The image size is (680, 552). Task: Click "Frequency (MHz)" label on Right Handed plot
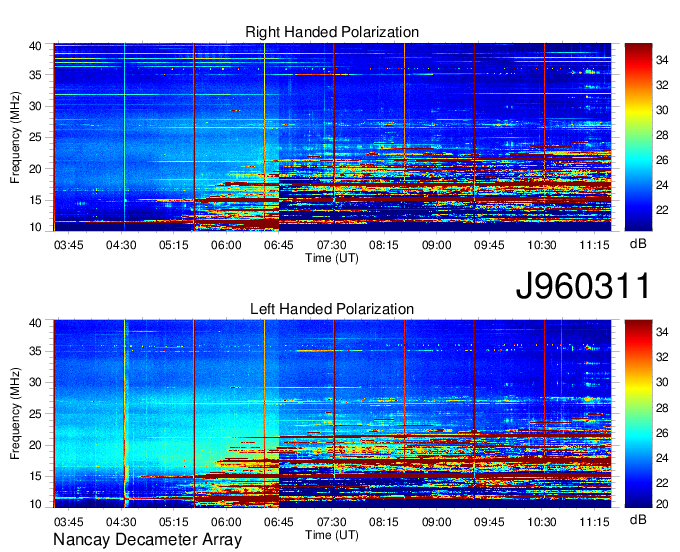(x=15, y=137)
